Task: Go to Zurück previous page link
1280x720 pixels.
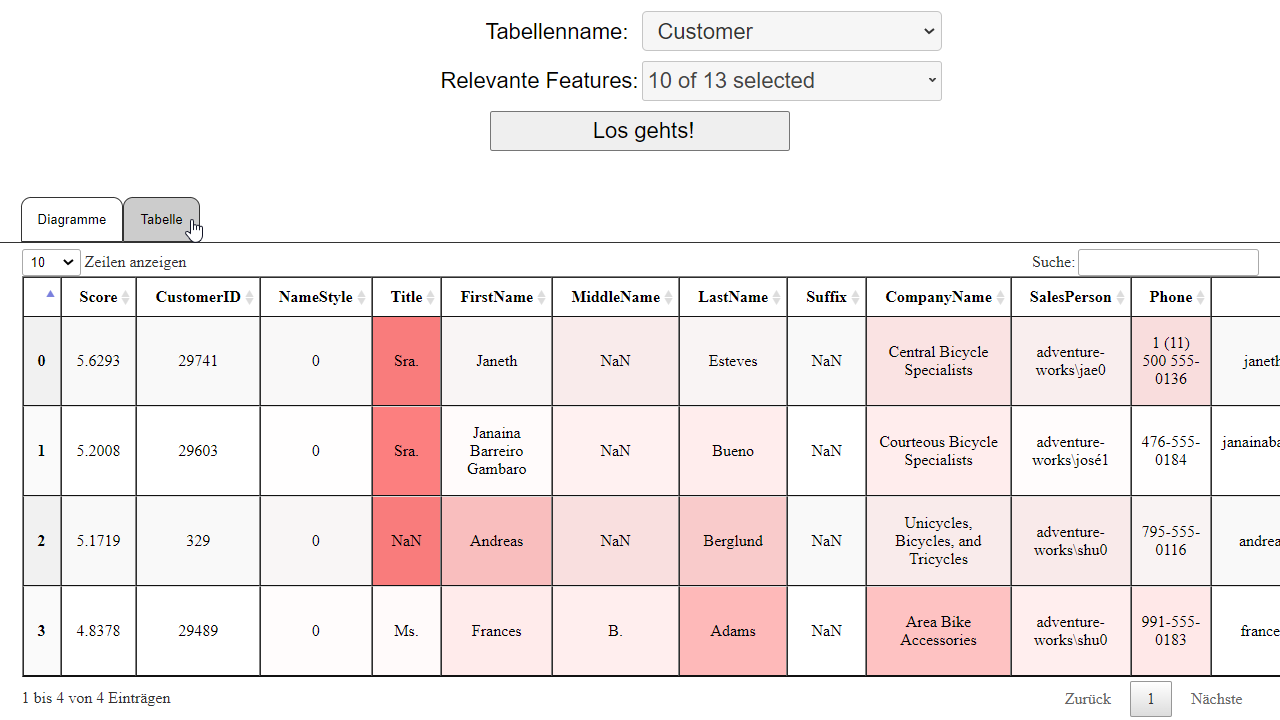Action: click(x=1088, y=699)
